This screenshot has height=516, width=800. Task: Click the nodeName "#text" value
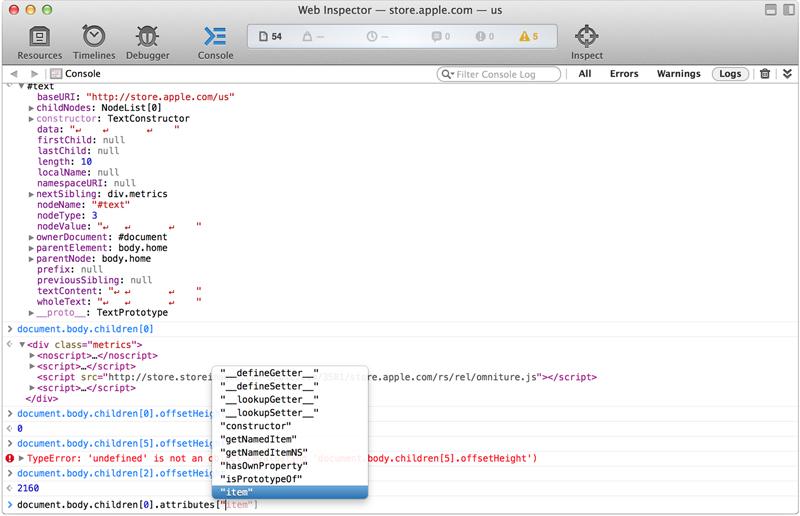coord(110,205)
